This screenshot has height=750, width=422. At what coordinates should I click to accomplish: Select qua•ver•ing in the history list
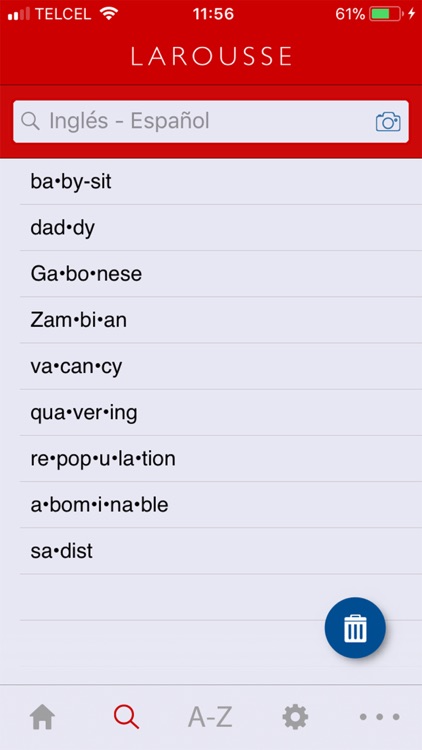click(221, 413)
